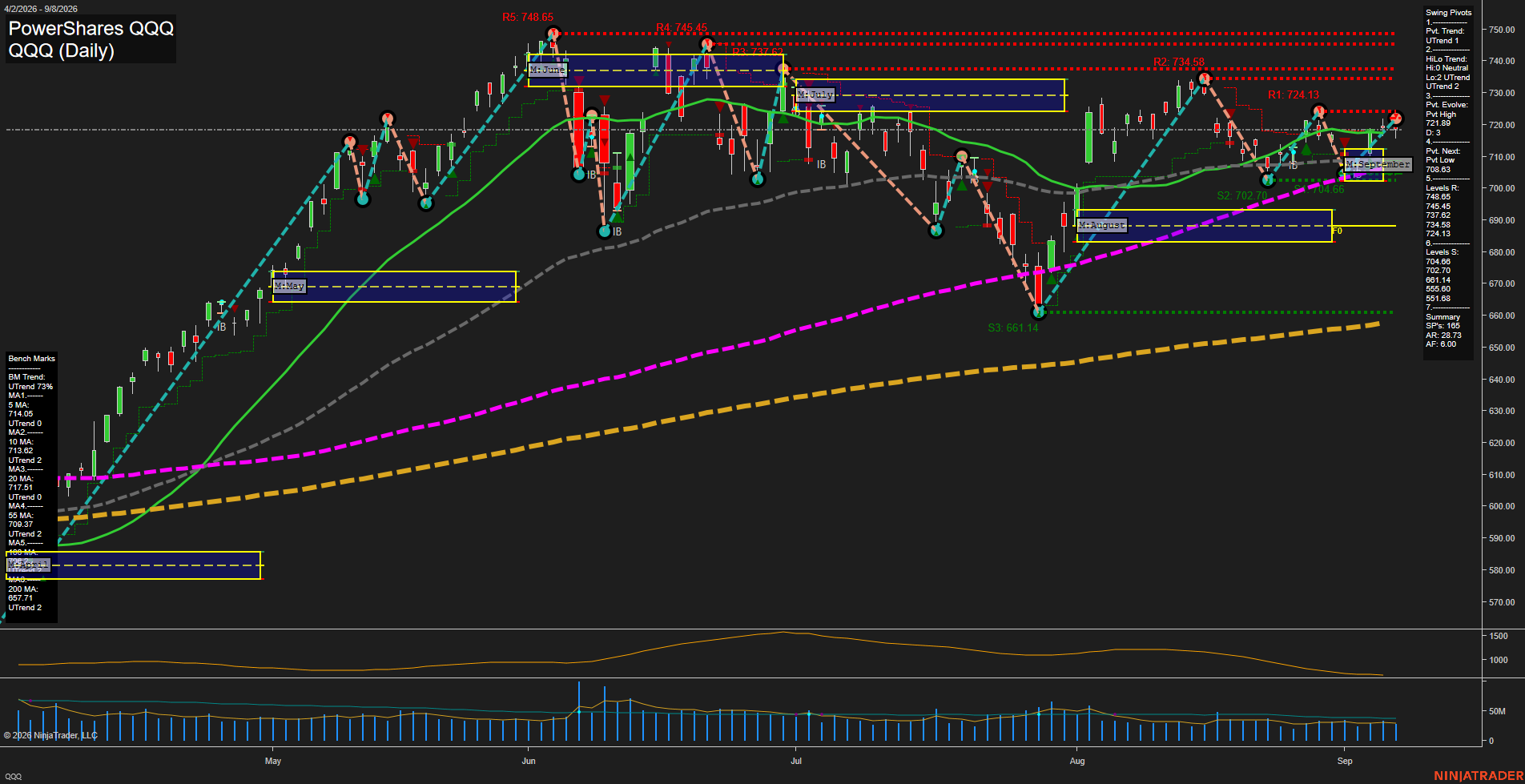Click the Bench Marks panel heading
The width and height of the screenshot is (1525, 784).
[32, 359]
